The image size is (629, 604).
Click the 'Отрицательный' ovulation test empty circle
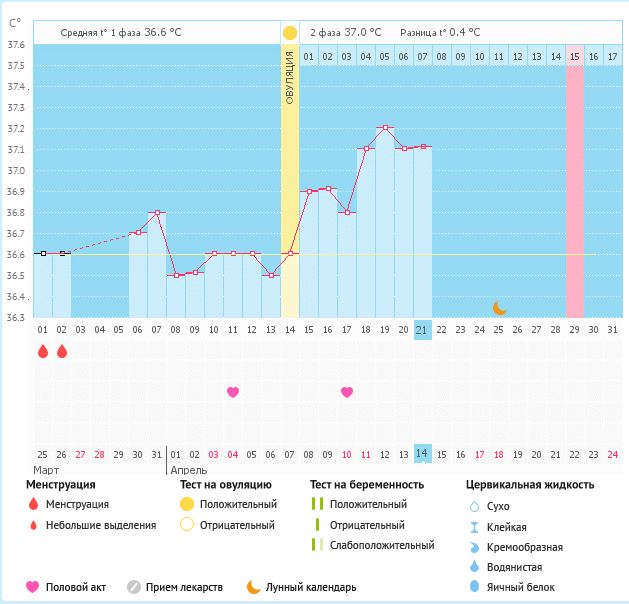(x=186, y=525)
